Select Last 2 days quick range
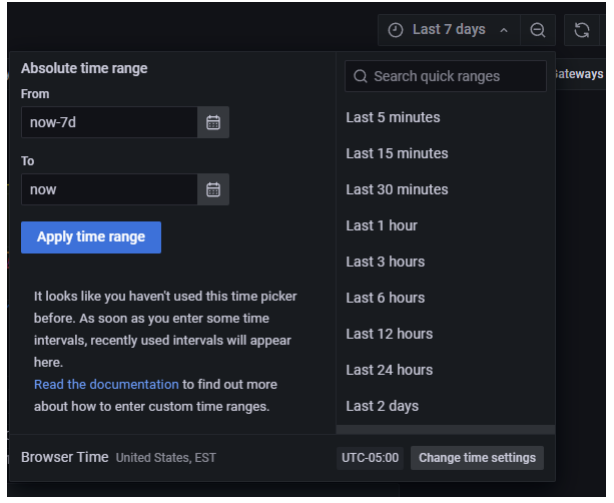The image size is (614, 503). tap(382, 405)
